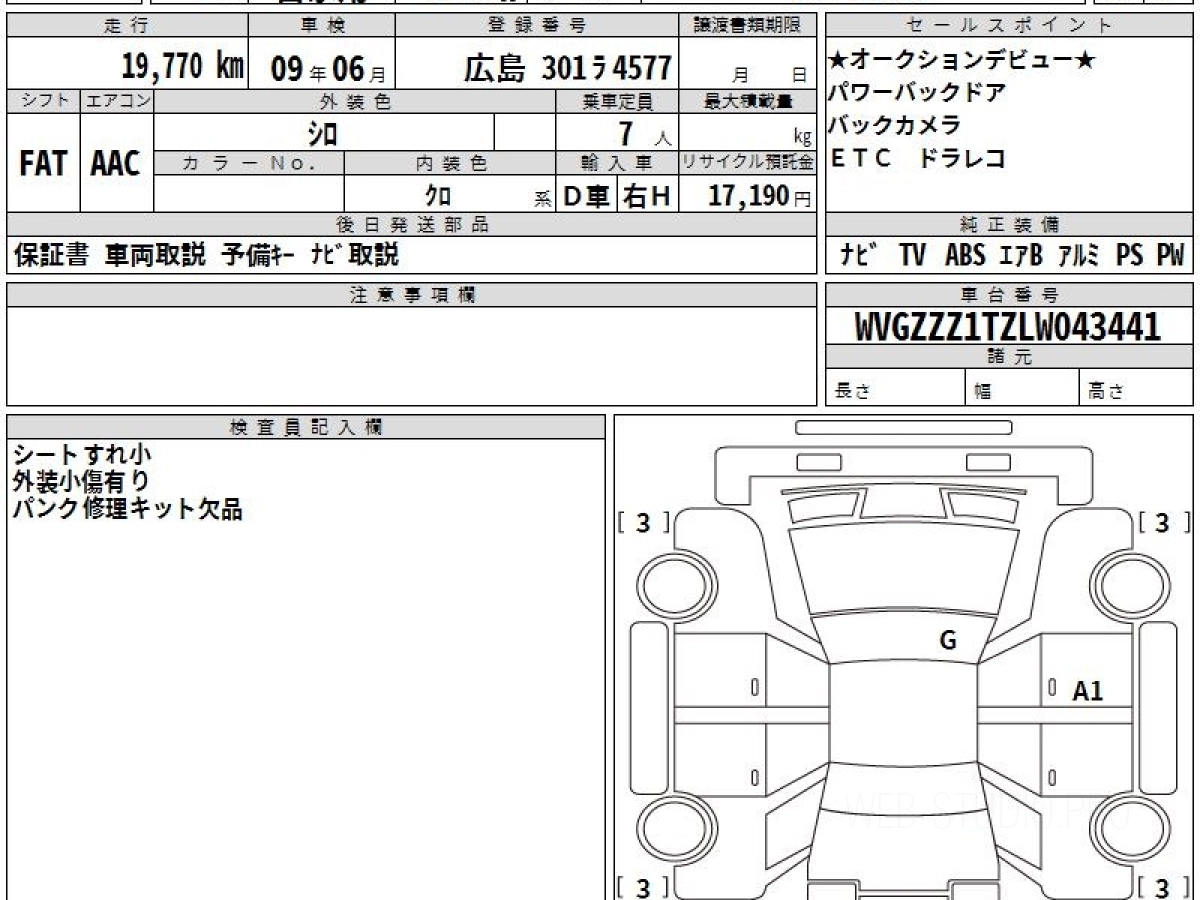Select the 最大積載量 header label
The image size is (1200, 900).
(749, 101)
